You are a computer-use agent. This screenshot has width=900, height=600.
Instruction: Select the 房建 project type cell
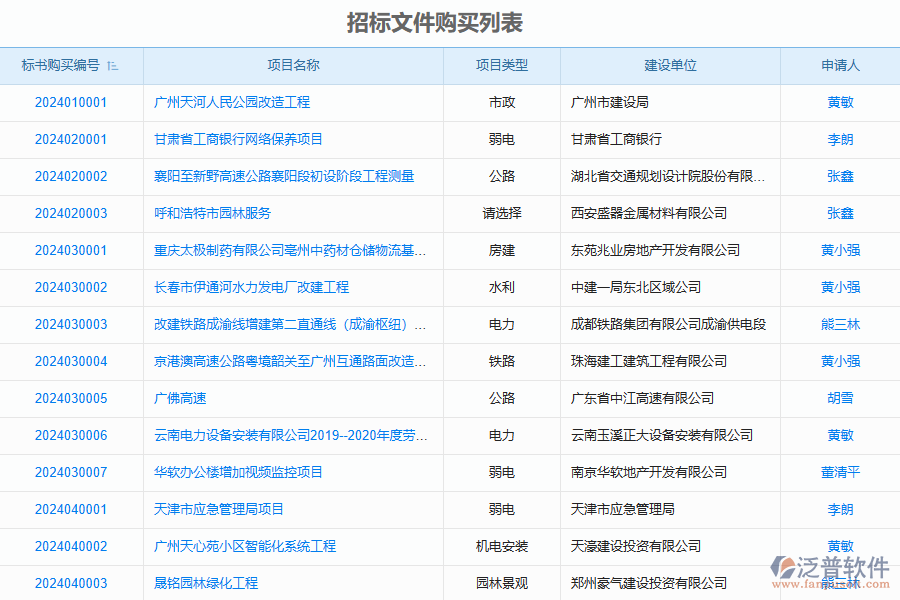click(x=502, y=250)
